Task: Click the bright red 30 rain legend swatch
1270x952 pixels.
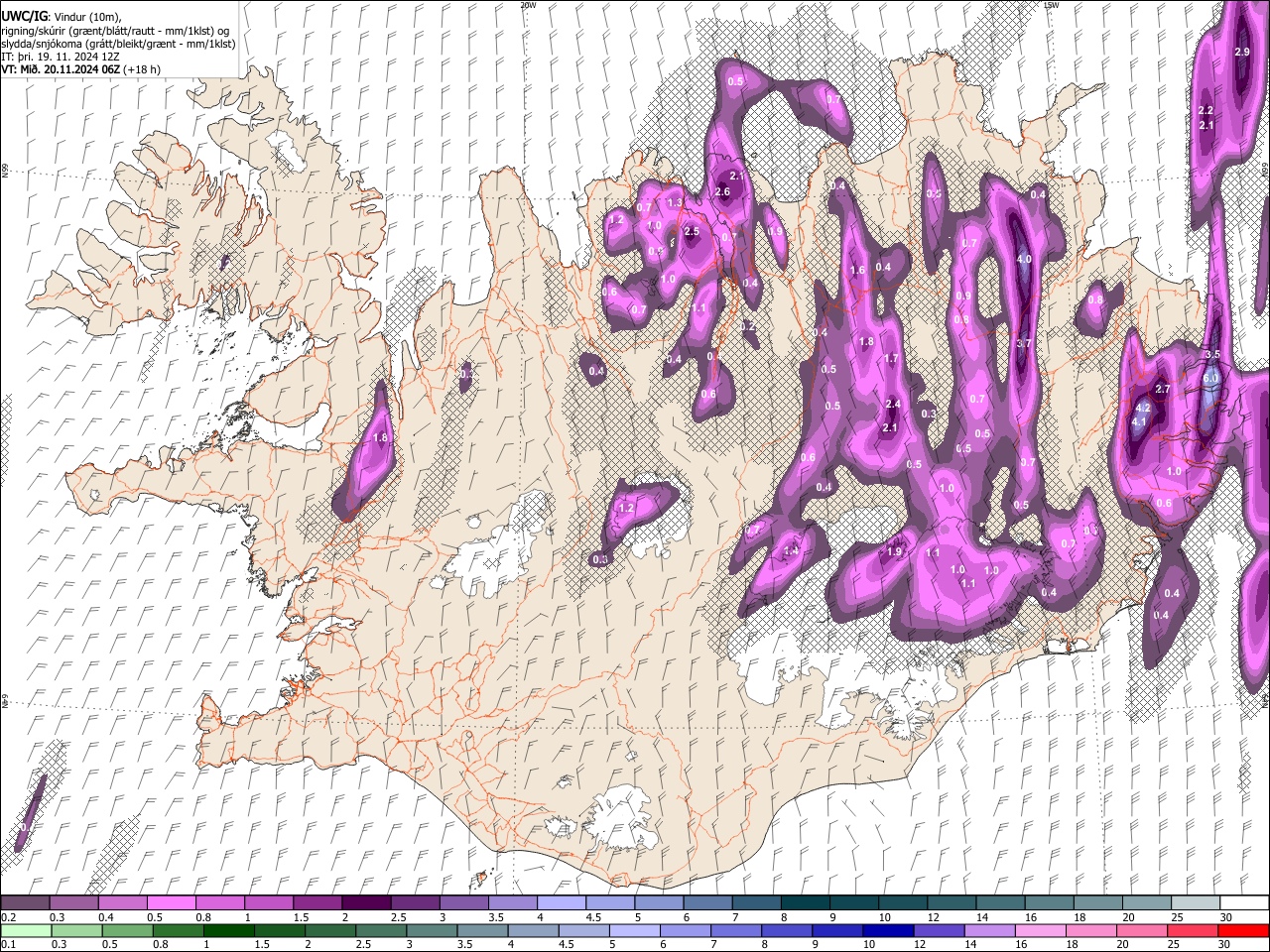Action: coord(1243,931)
